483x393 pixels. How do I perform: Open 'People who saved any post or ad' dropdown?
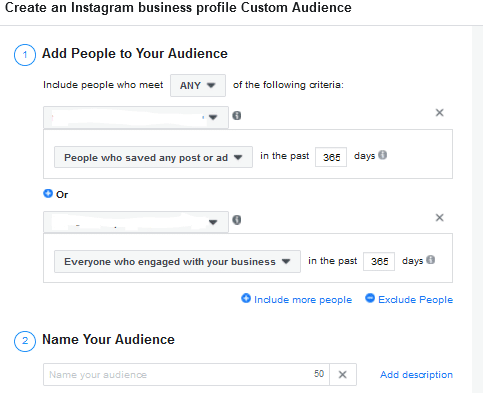[x=153, y=157]
